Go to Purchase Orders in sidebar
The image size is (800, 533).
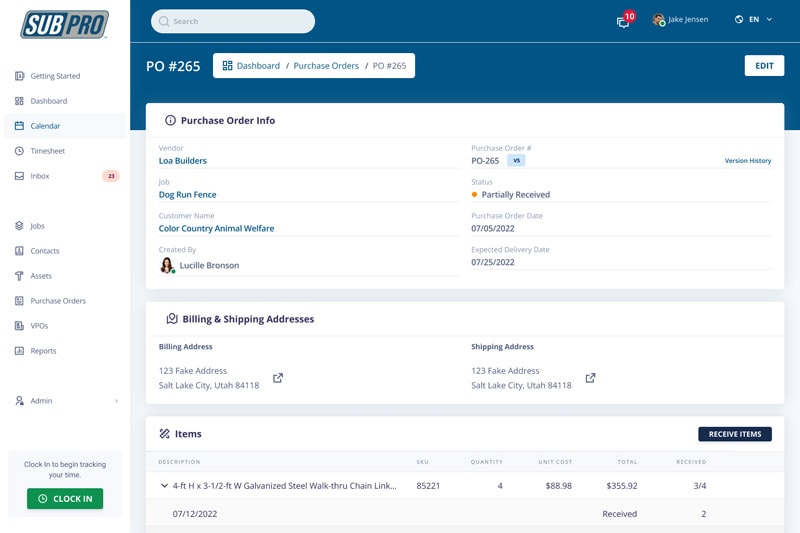click(57, 301)
